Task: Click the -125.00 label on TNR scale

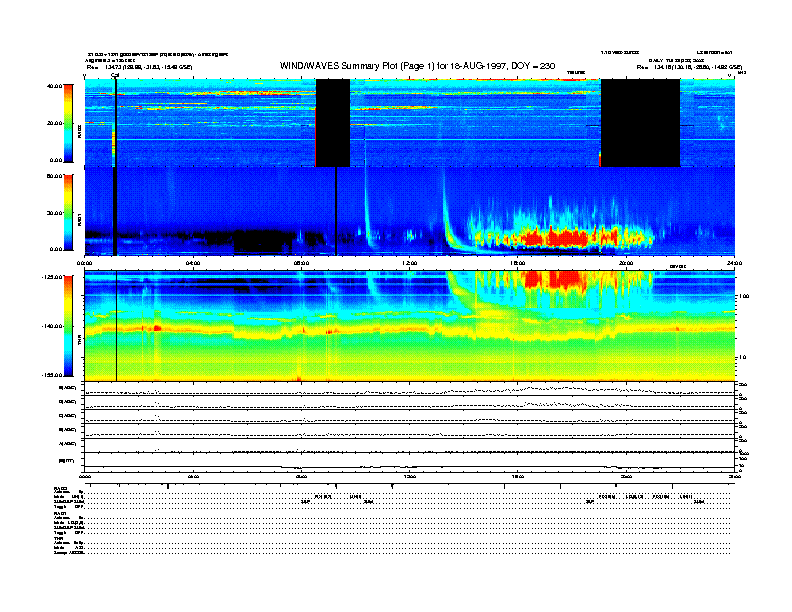Action: coord(52,277)
